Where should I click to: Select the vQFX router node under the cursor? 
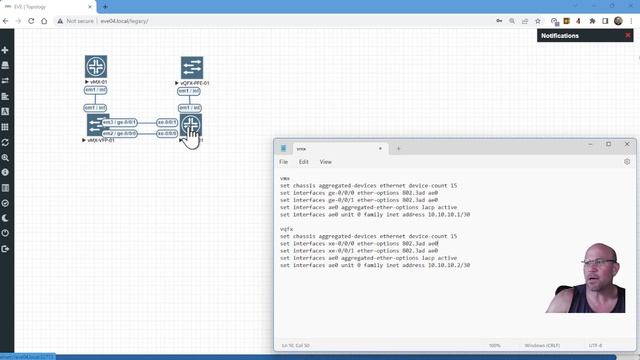(x=191, y=125)
